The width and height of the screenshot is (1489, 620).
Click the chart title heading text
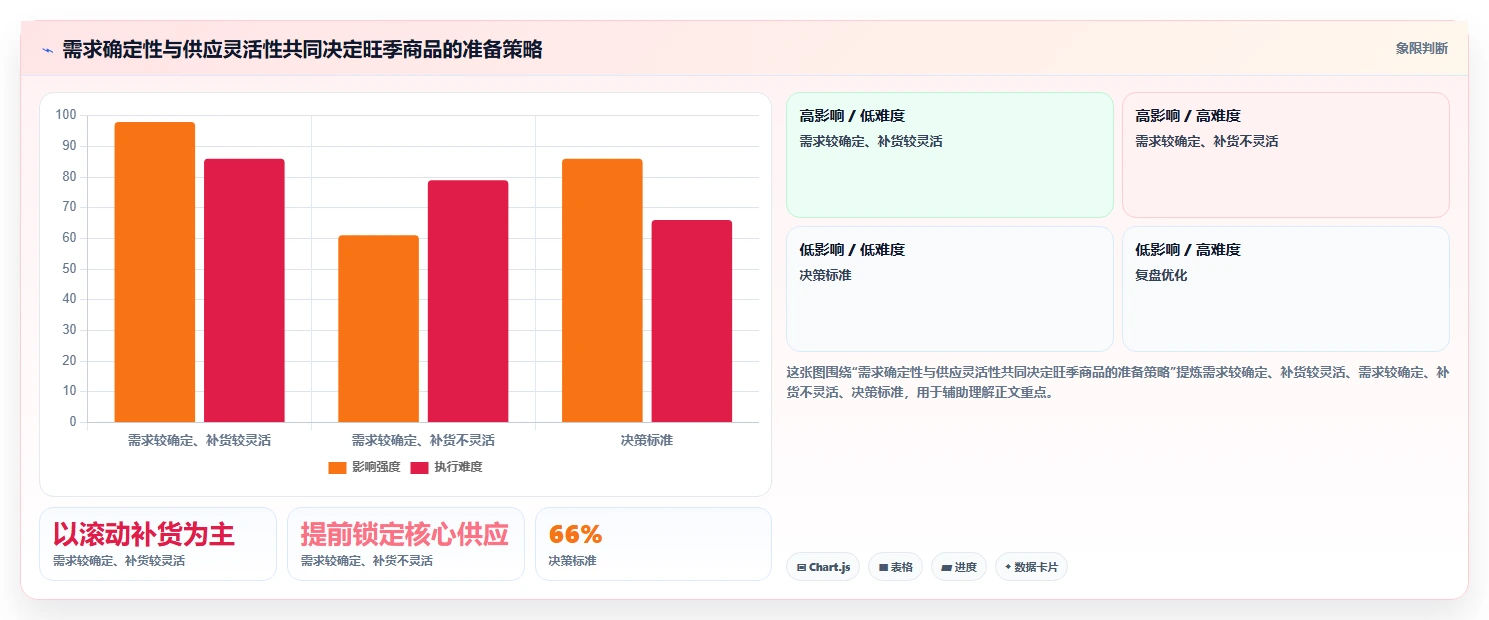tap(302, 49)
